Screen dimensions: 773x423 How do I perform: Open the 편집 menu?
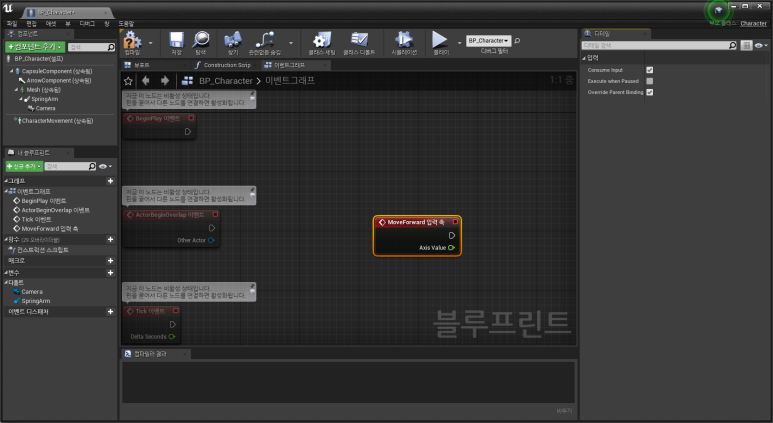[32, 24]
